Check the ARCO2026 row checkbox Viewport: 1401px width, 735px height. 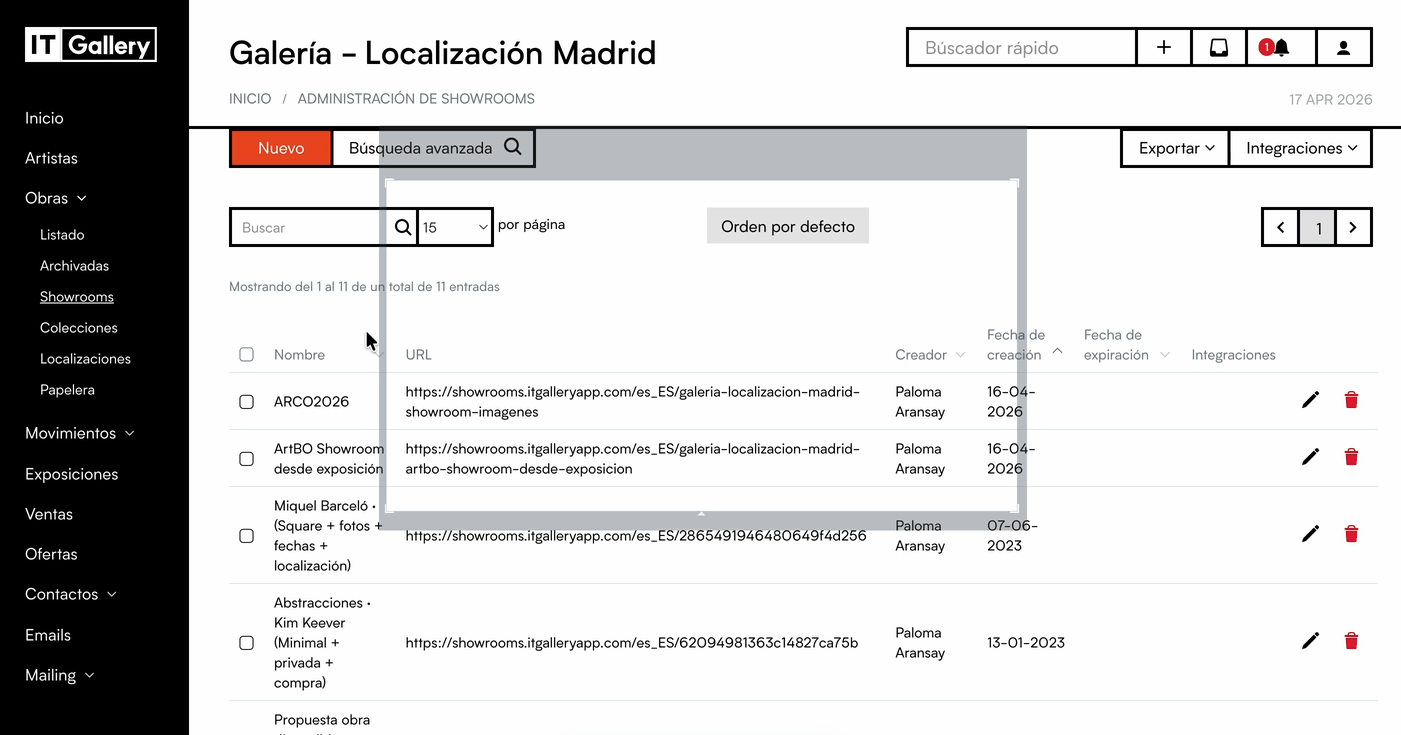click(x=246, y=401)
